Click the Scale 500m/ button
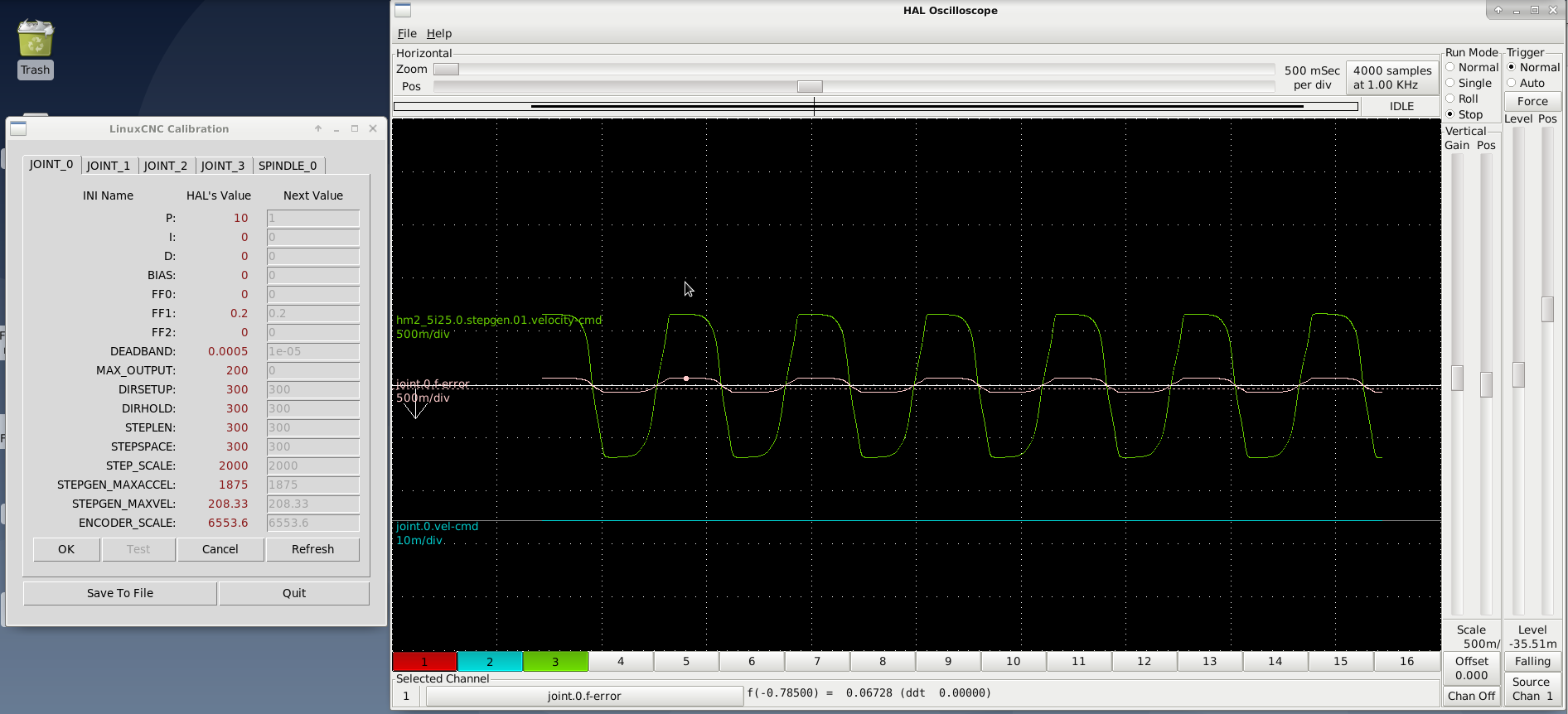The height and width of the screenshot is (714, 1568). click(1472, 636)
